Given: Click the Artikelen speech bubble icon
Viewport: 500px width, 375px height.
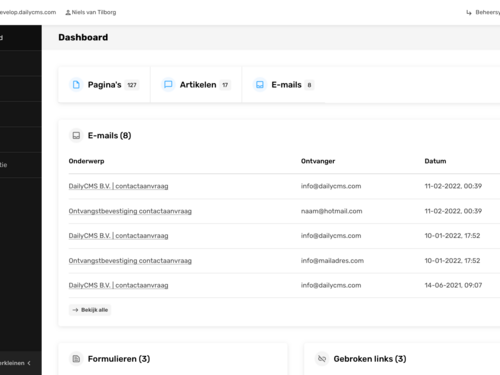Looking at the screenshot, I should coord(168,85).
